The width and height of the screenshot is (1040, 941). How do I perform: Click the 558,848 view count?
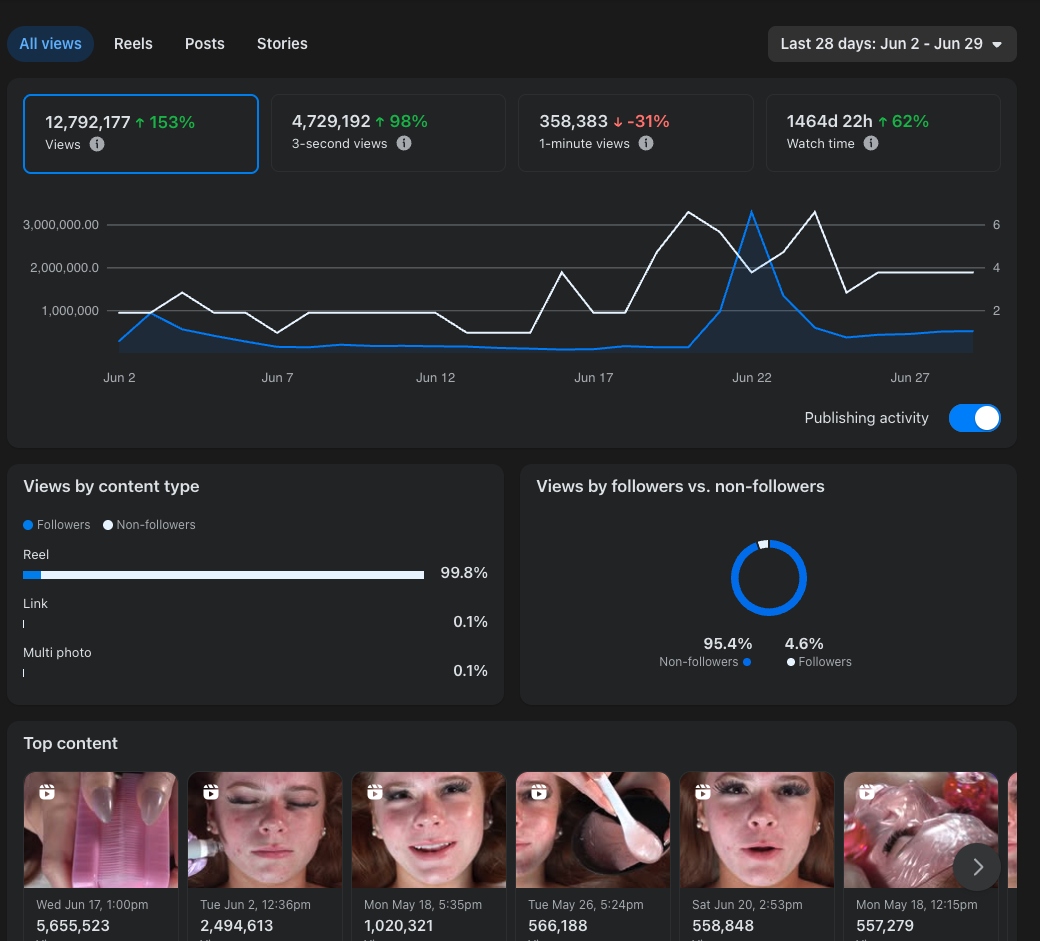coord(723,926)
